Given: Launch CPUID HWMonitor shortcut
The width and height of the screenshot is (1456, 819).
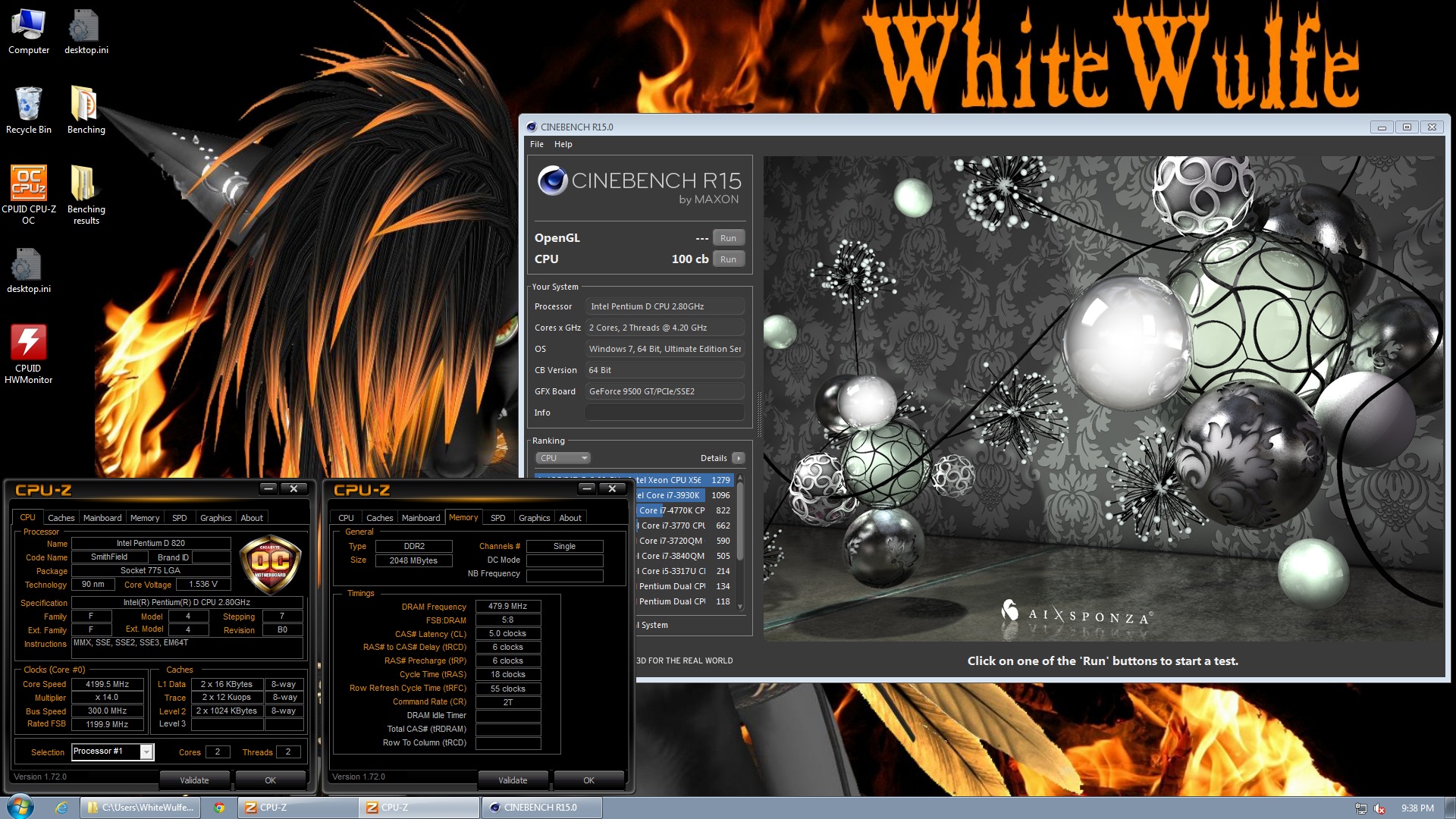Looking at the screenshot, I should coord(29,354).
